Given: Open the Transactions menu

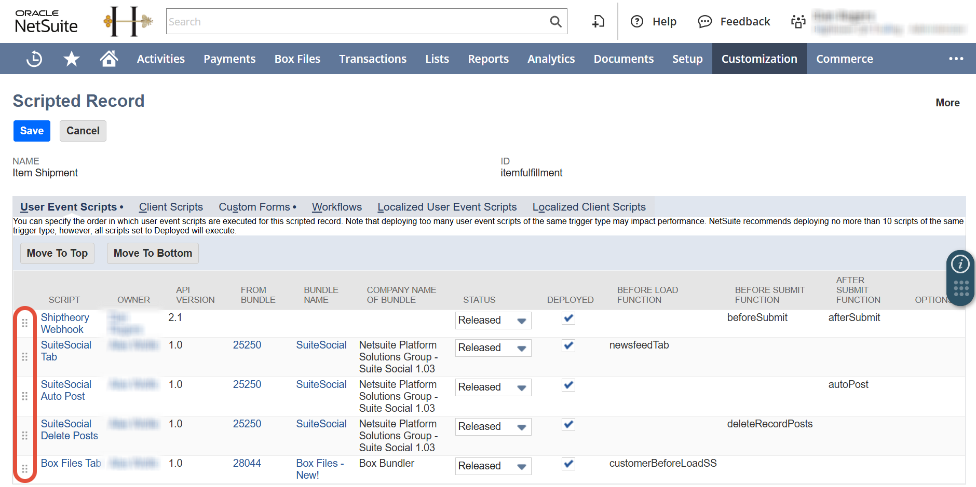Looking at the screenshot, I should click(373, 59).
